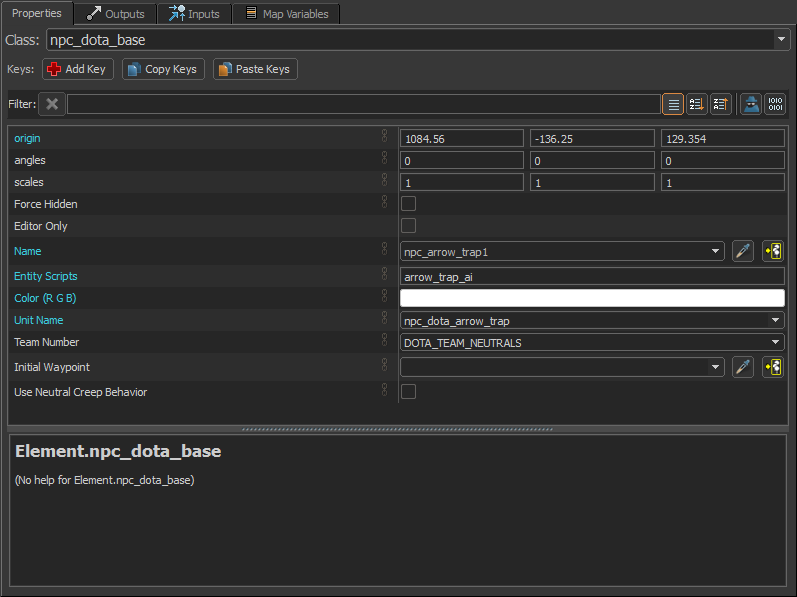The height and width of the screenshot is (597, 797).
Task: Check Use Neutral Creep Behavior
Action: (408, 392)
